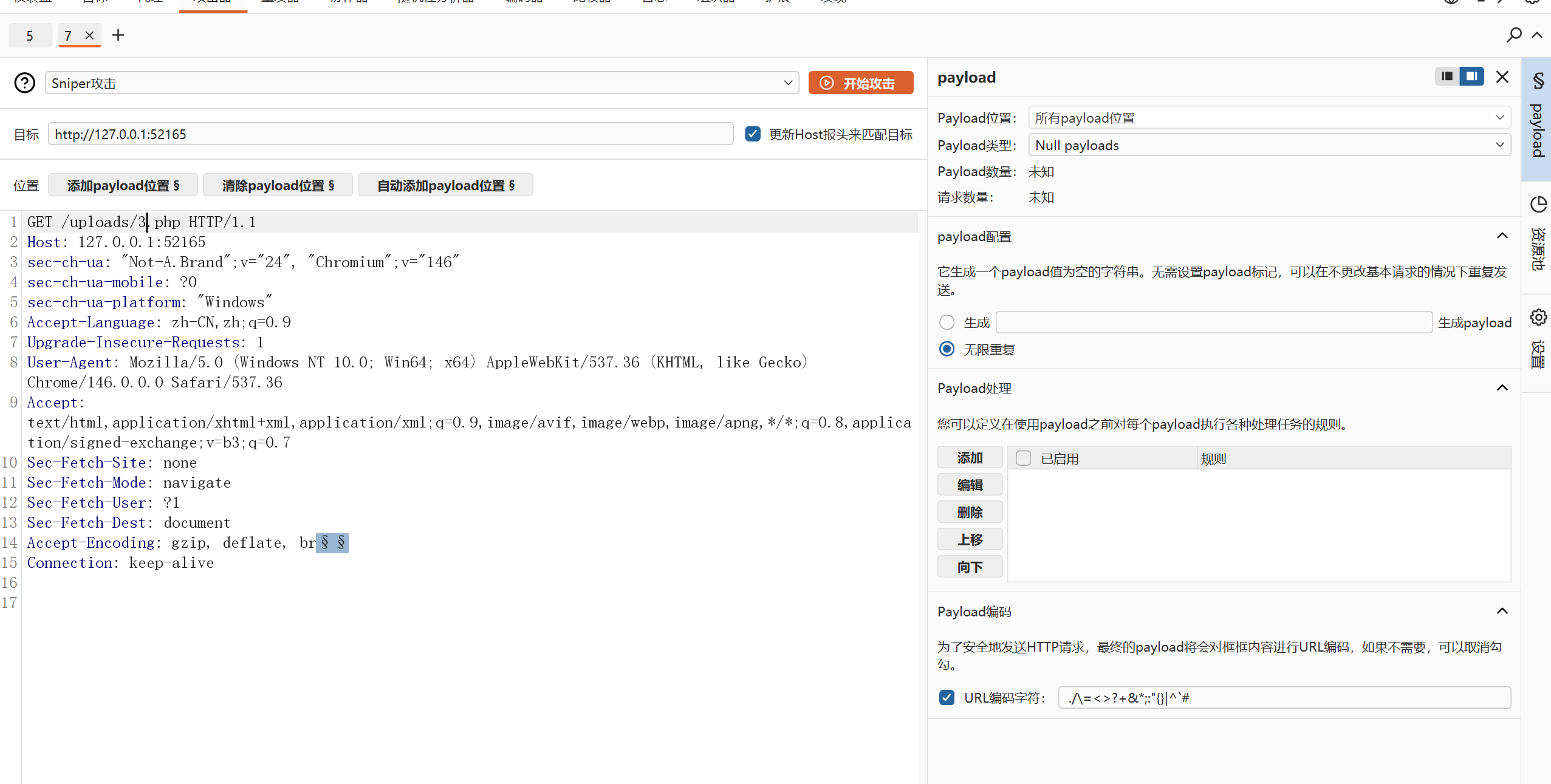Viewport: 1551px width, 784px height.
Task: Click 自动添加payload位置 § button
Action: [445, 185]
